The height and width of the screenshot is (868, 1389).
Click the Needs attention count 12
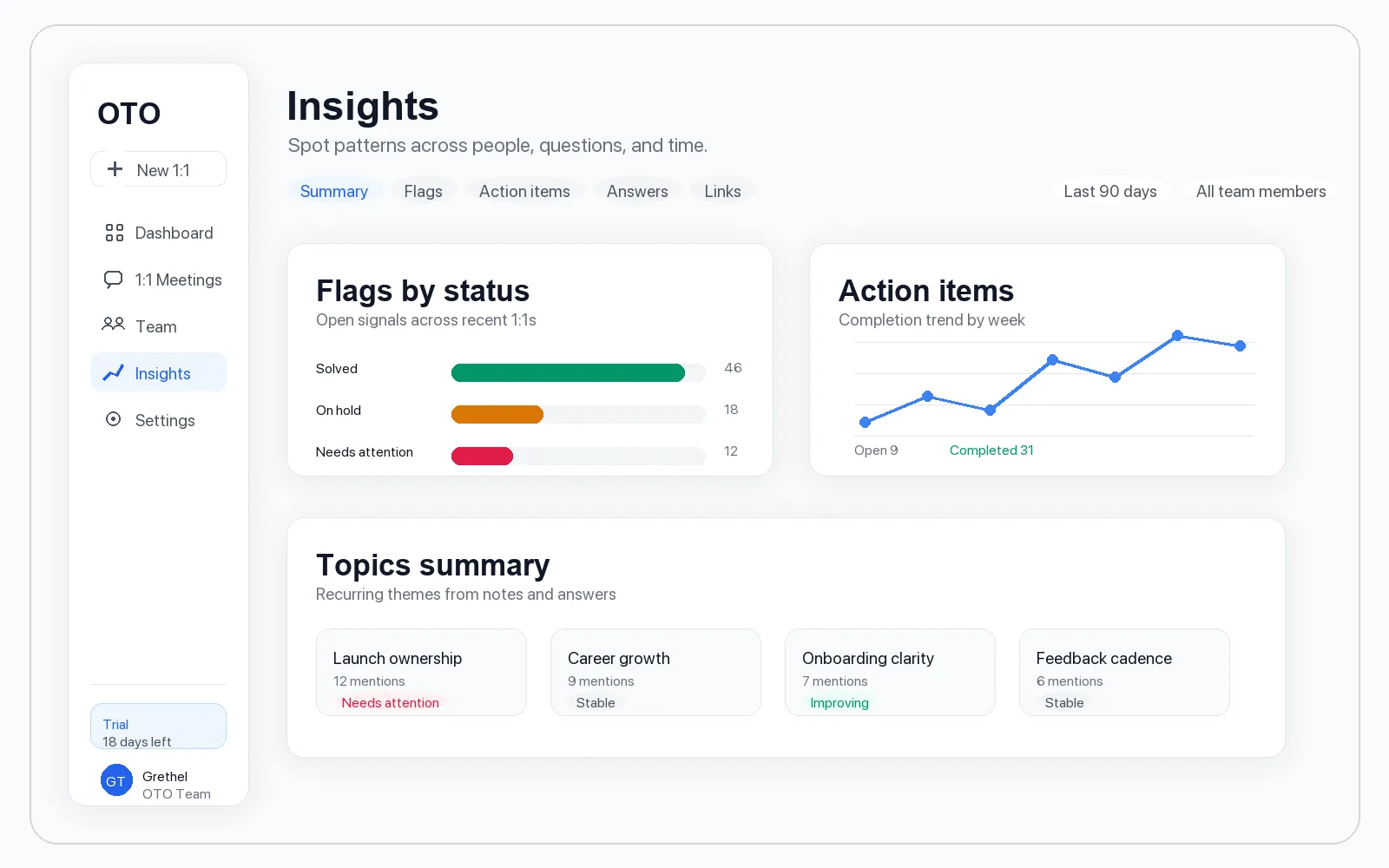(731, 451)
